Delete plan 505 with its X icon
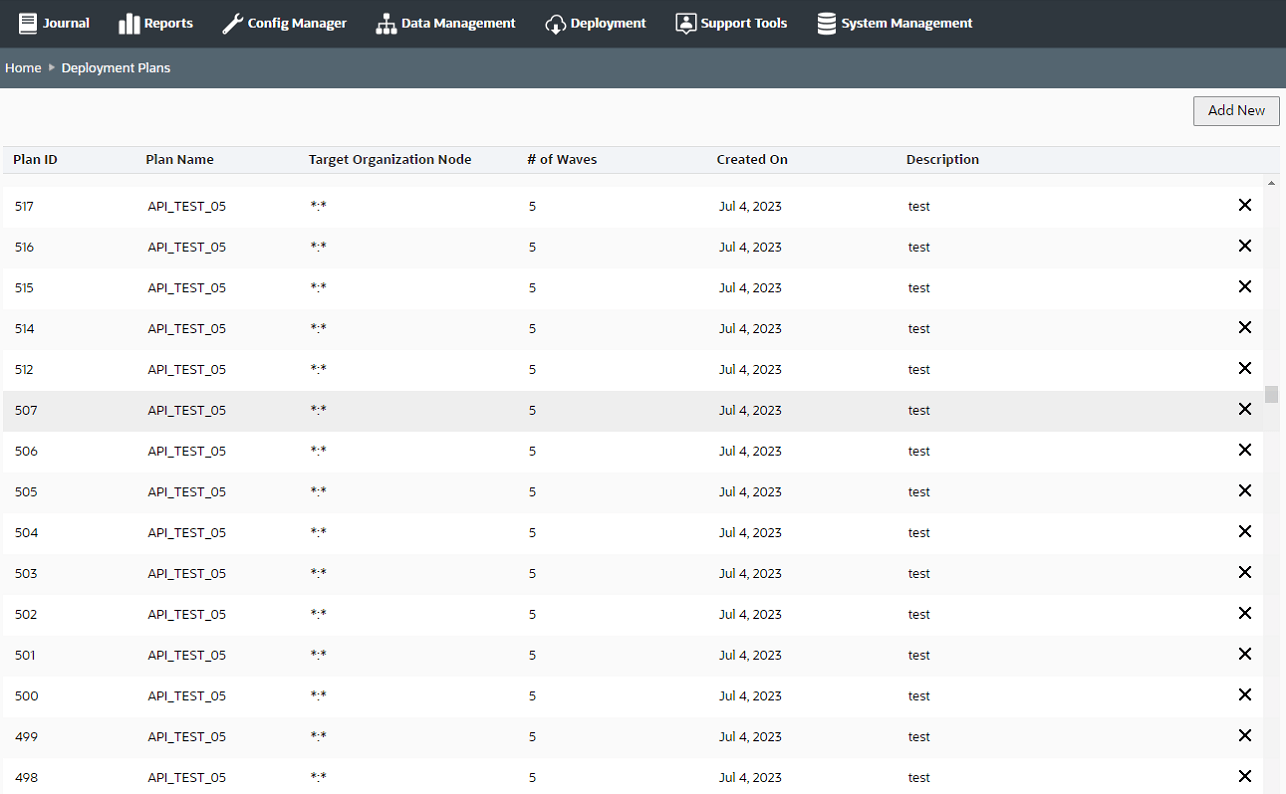This screenshot has width=1286, height=794. pos(1245,491)
